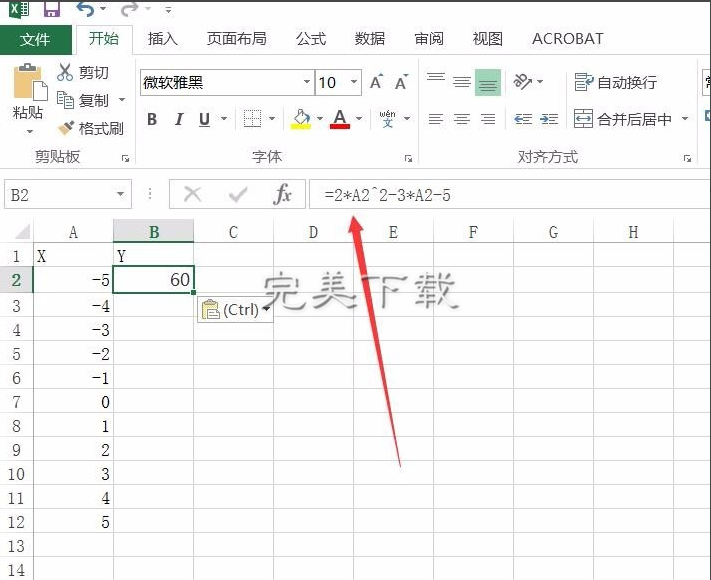This screenshot has height=580, width=711.
Task: Expand fill color dropdown arrow
Action: (320, 119)
